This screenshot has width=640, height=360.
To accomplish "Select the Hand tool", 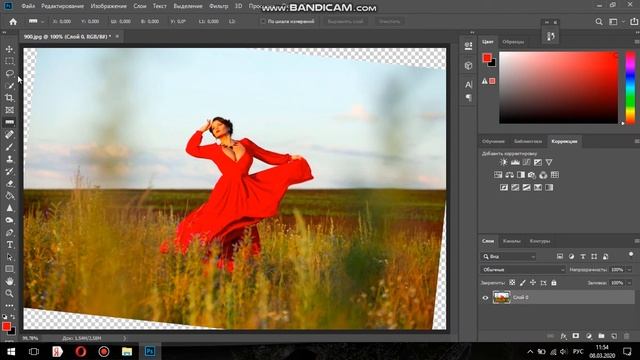I will tap(9, 282).
